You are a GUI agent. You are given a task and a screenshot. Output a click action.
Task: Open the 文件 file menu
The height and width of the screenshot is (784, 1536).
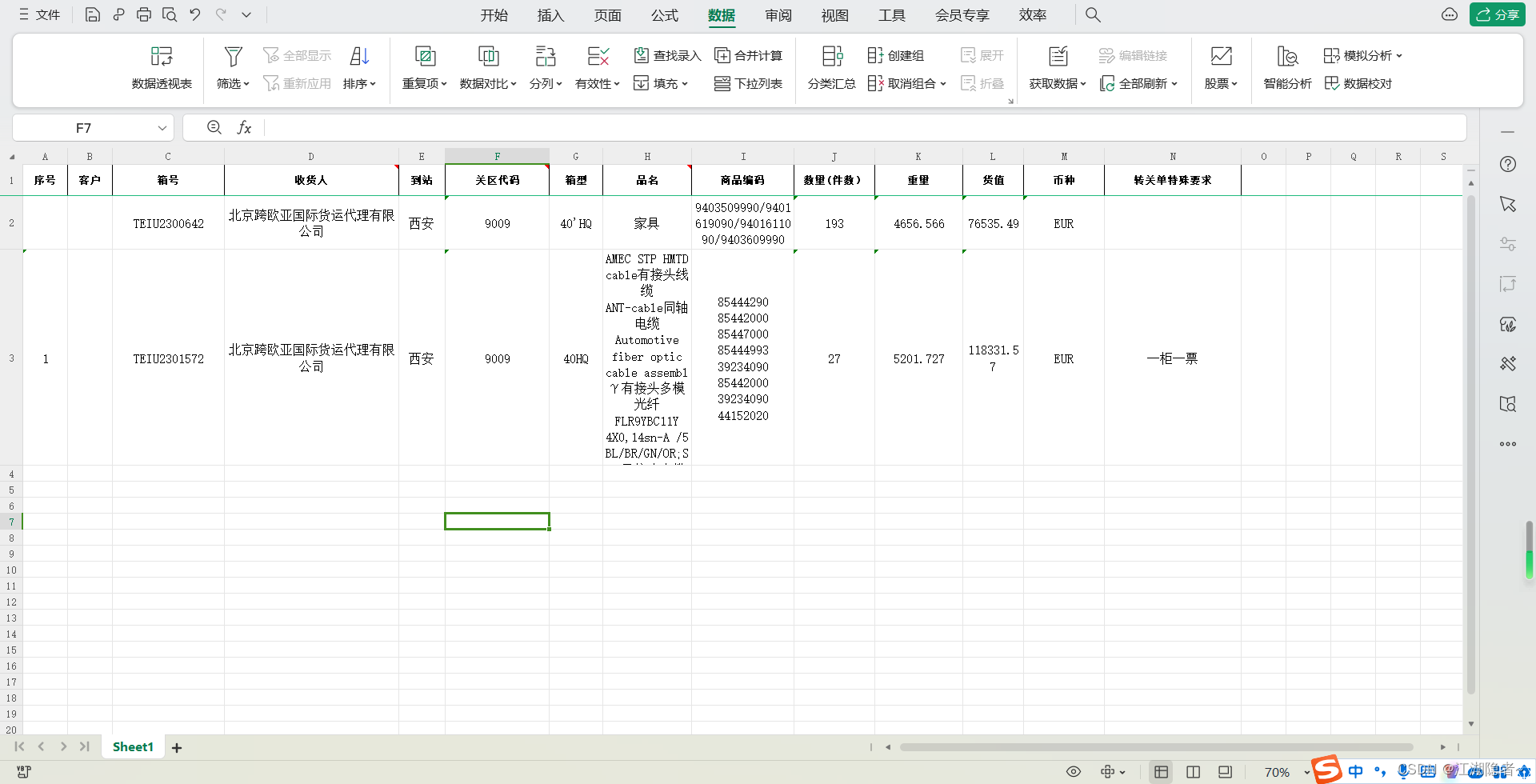[40, 14]
